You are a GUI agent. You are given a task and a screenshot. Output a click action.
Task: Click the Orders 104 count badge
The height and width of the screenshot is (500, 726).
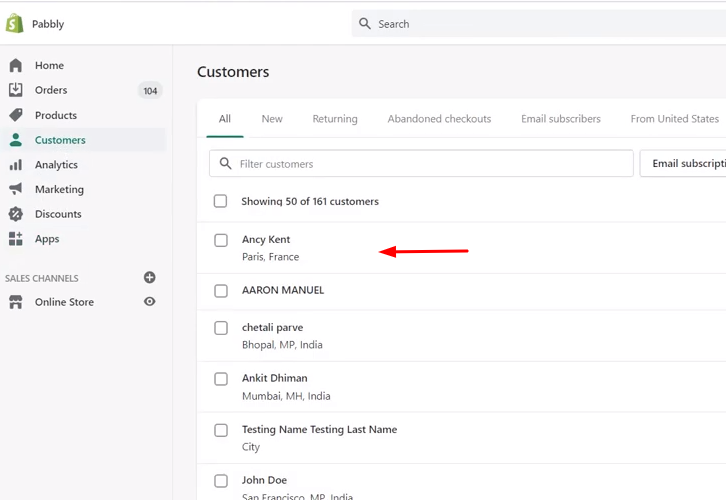coord(150,91)
